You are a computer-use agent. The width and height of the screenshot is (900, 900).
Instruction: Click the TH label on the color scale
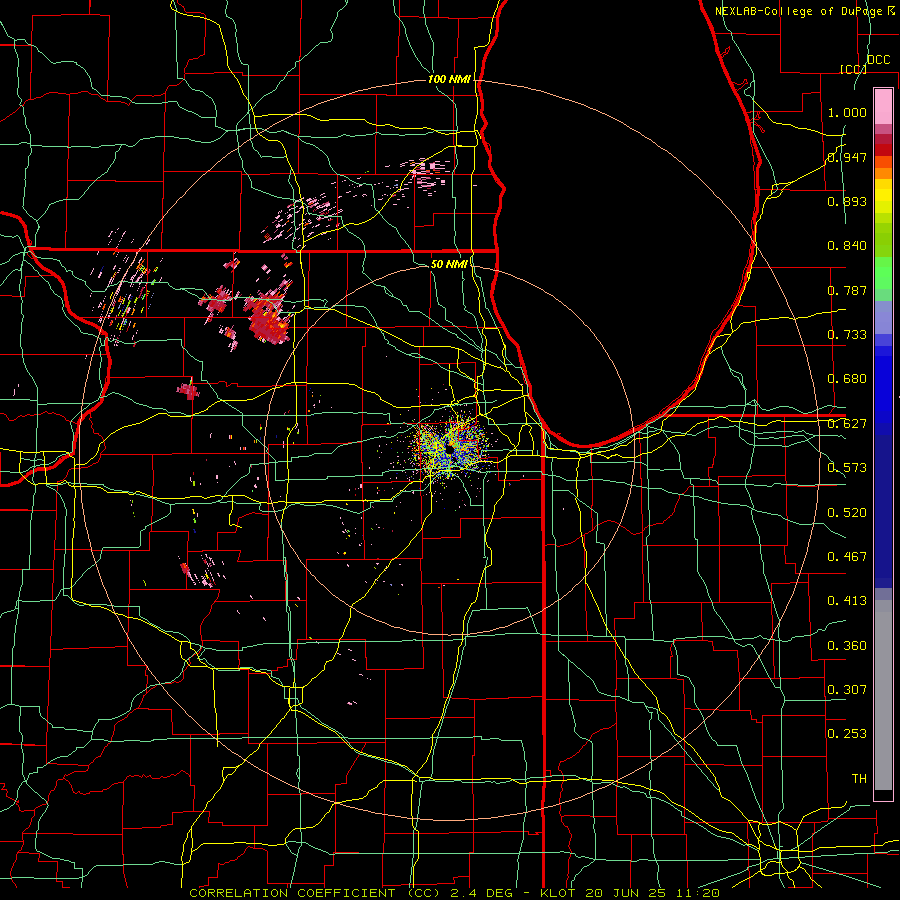859,779
